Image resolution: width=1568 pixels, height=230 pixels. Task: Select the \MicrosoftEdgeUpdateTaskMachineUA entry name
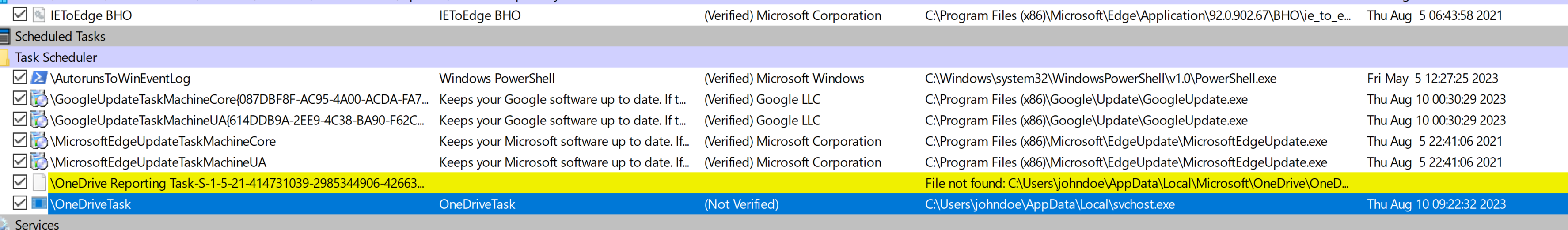(x=158, y=162)
